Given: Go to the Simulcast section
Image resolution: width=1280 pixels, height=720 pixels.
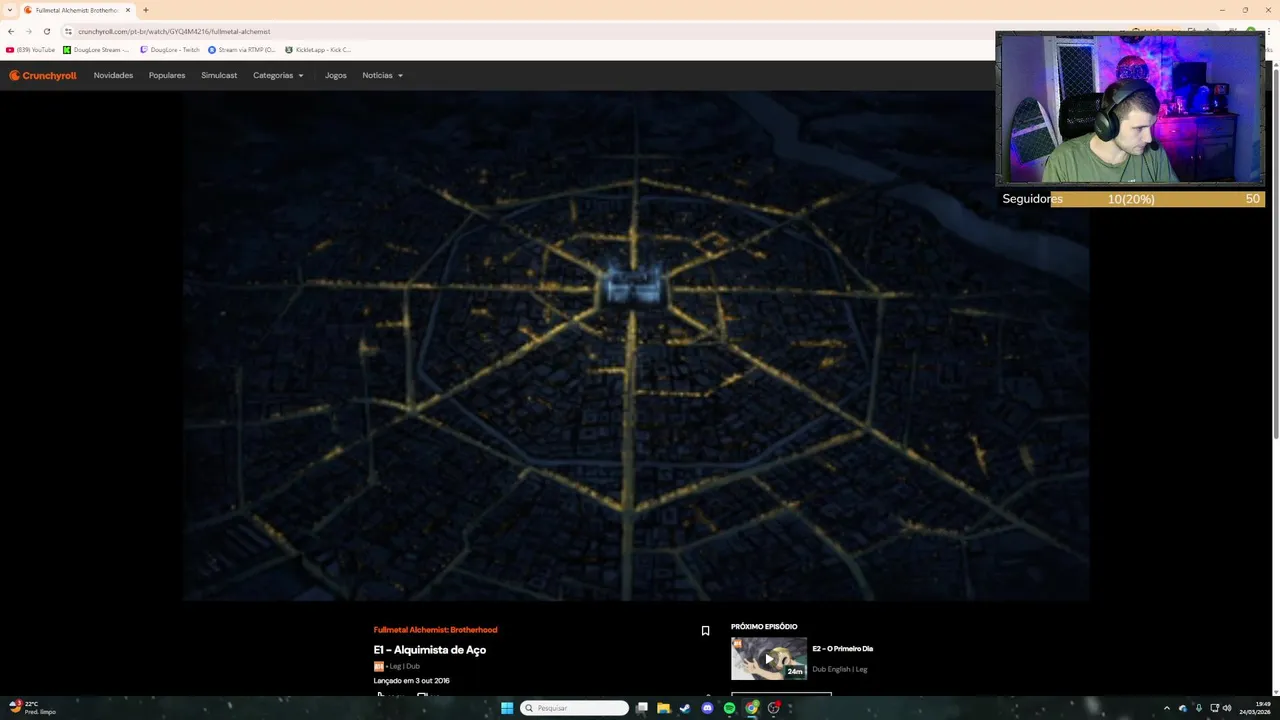Looking at the screenshot, I should pos(219,75).
